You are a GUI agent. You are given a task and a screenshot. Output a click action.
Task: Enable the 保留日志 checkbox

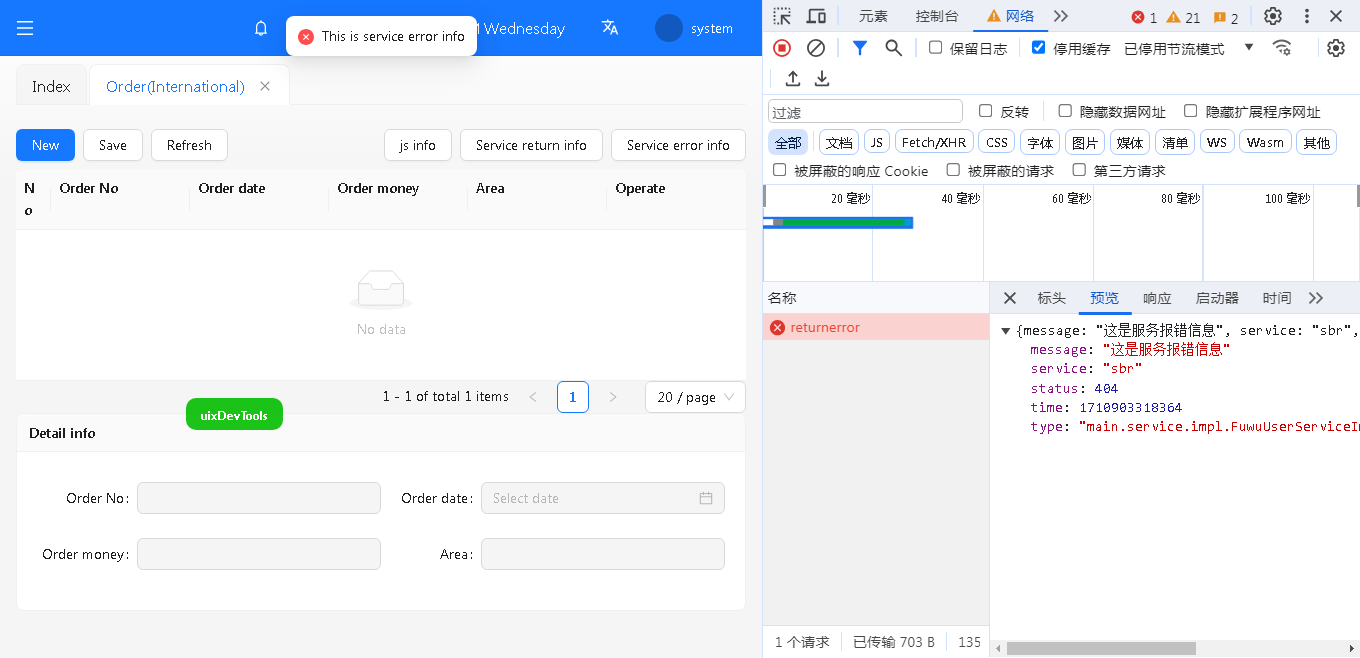(x=936, y=47)
